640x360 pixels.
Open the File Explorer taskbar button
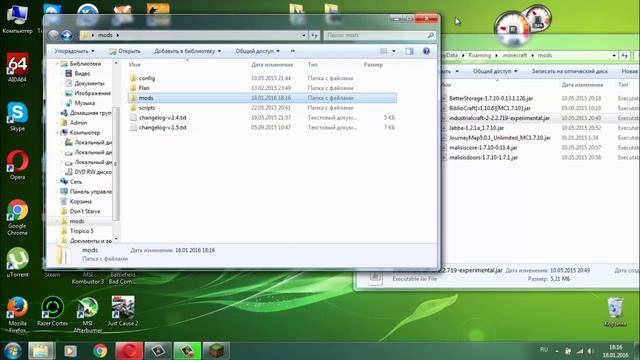[x=41, y=351]
